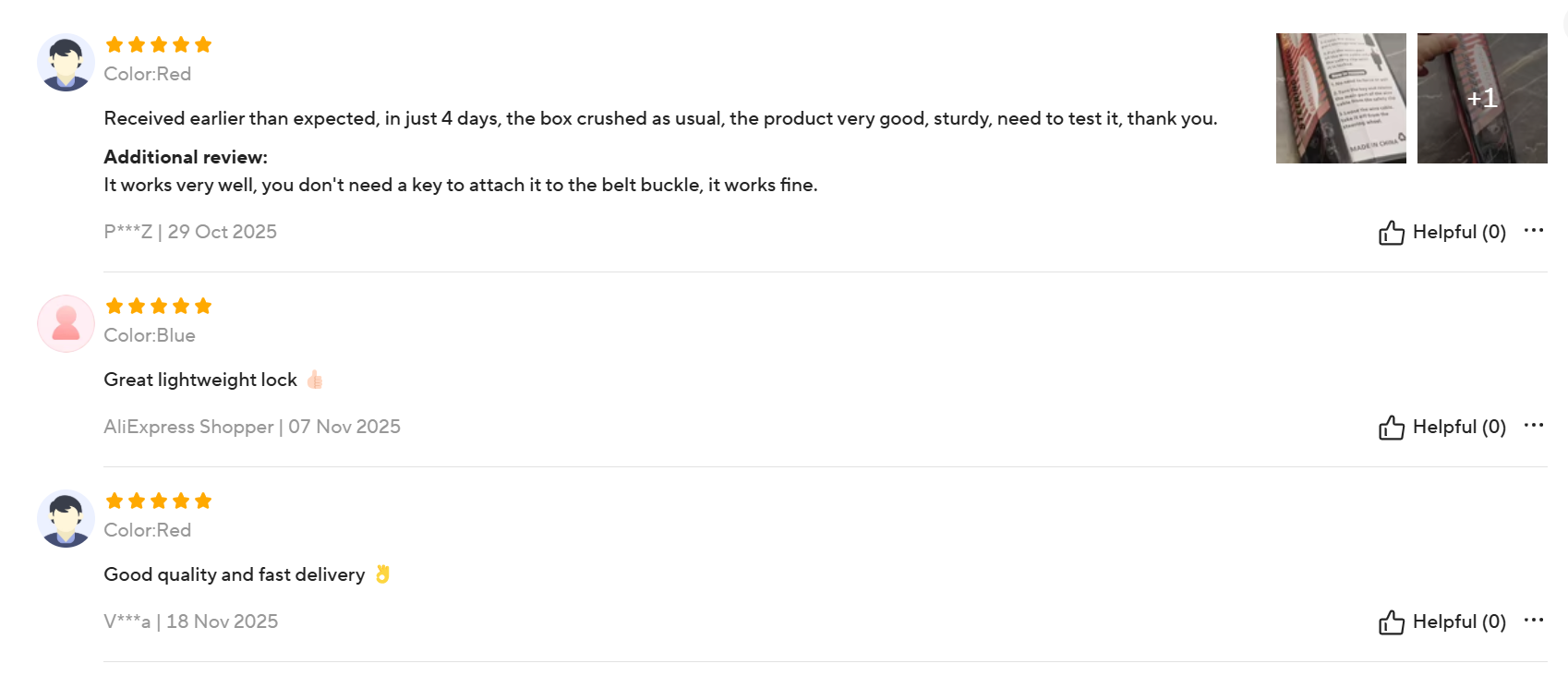Image resolution: width=1568 pixels, height=676 pixels.
Task: Mark the 29 Oct 2025 review Helpful
Action: [x=1459, y=232]
